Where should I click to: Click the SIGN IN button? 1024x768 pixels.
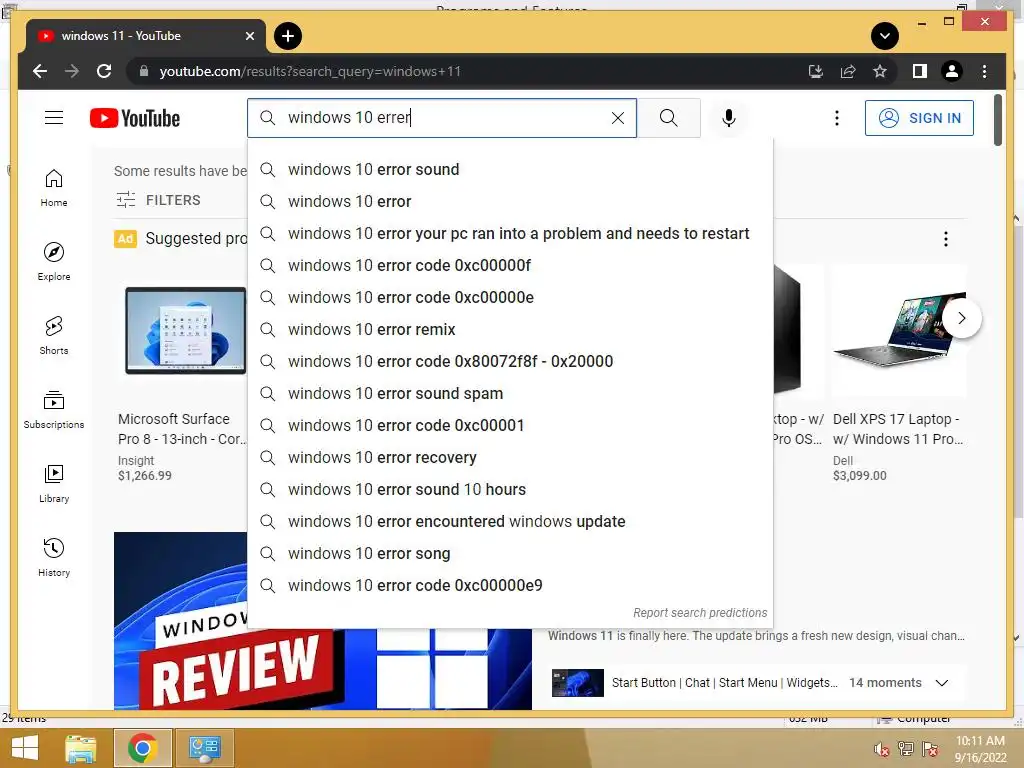point(919,118)
